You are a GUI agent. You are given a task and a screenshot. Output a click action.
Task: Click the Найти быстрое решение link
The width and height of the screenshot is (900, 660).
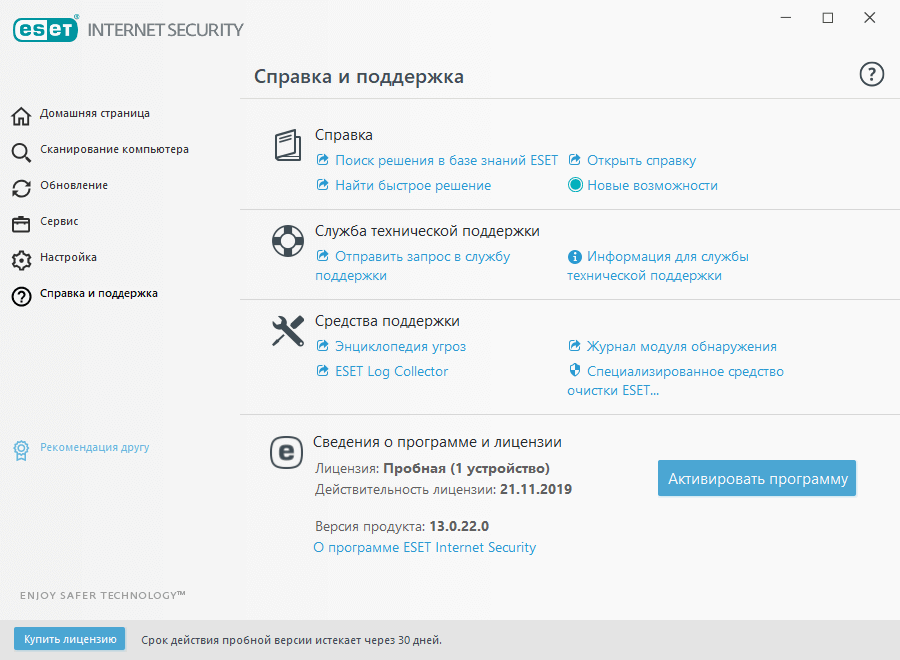(x=413, y=185)
